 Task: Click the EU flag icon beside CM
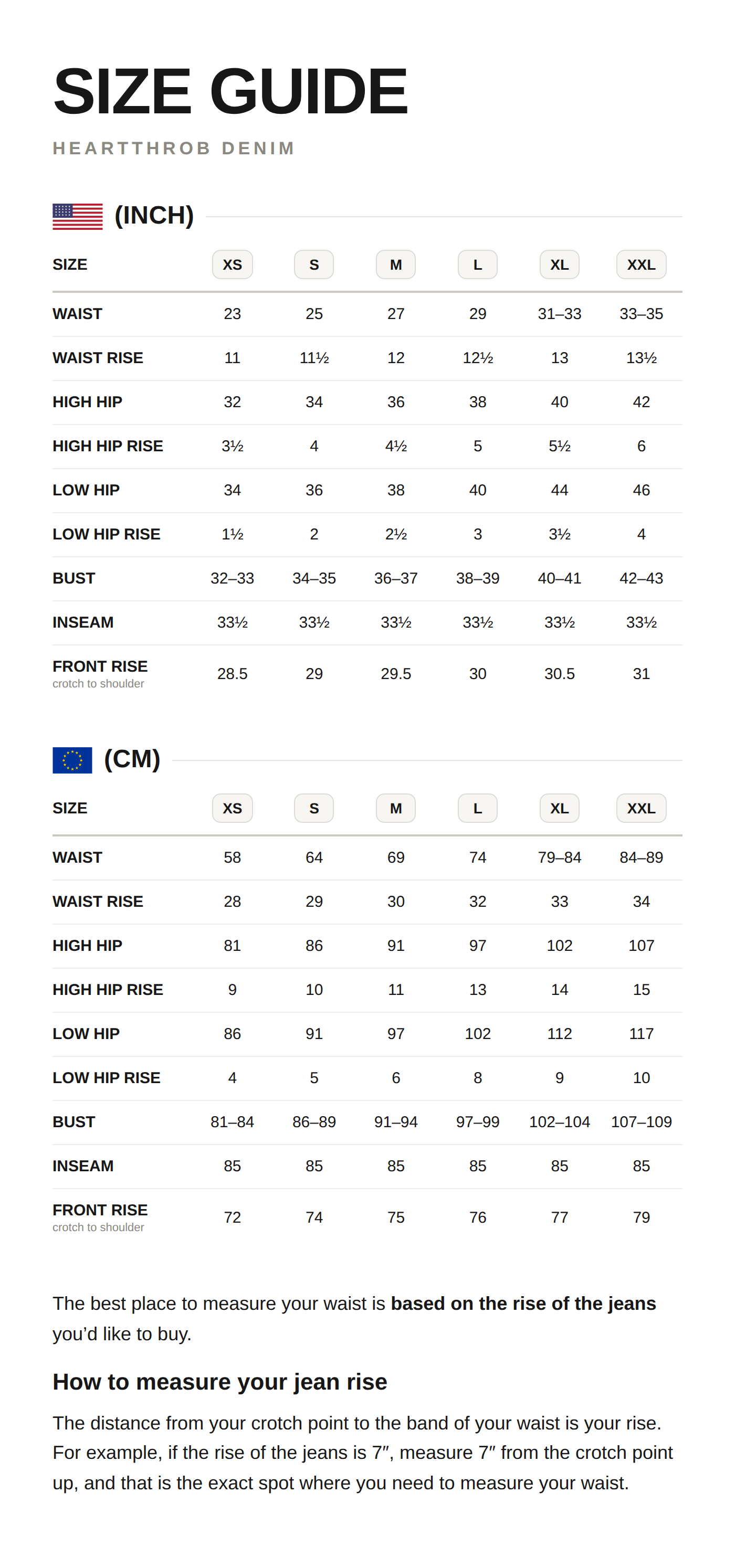[72, 760]
